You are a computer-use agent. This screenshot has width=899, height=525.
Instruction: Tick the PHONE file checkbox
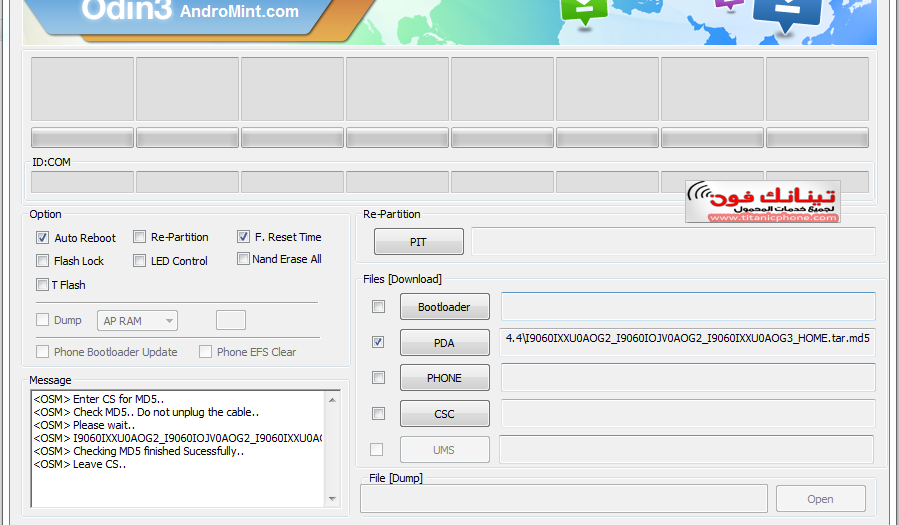[378, 378]
